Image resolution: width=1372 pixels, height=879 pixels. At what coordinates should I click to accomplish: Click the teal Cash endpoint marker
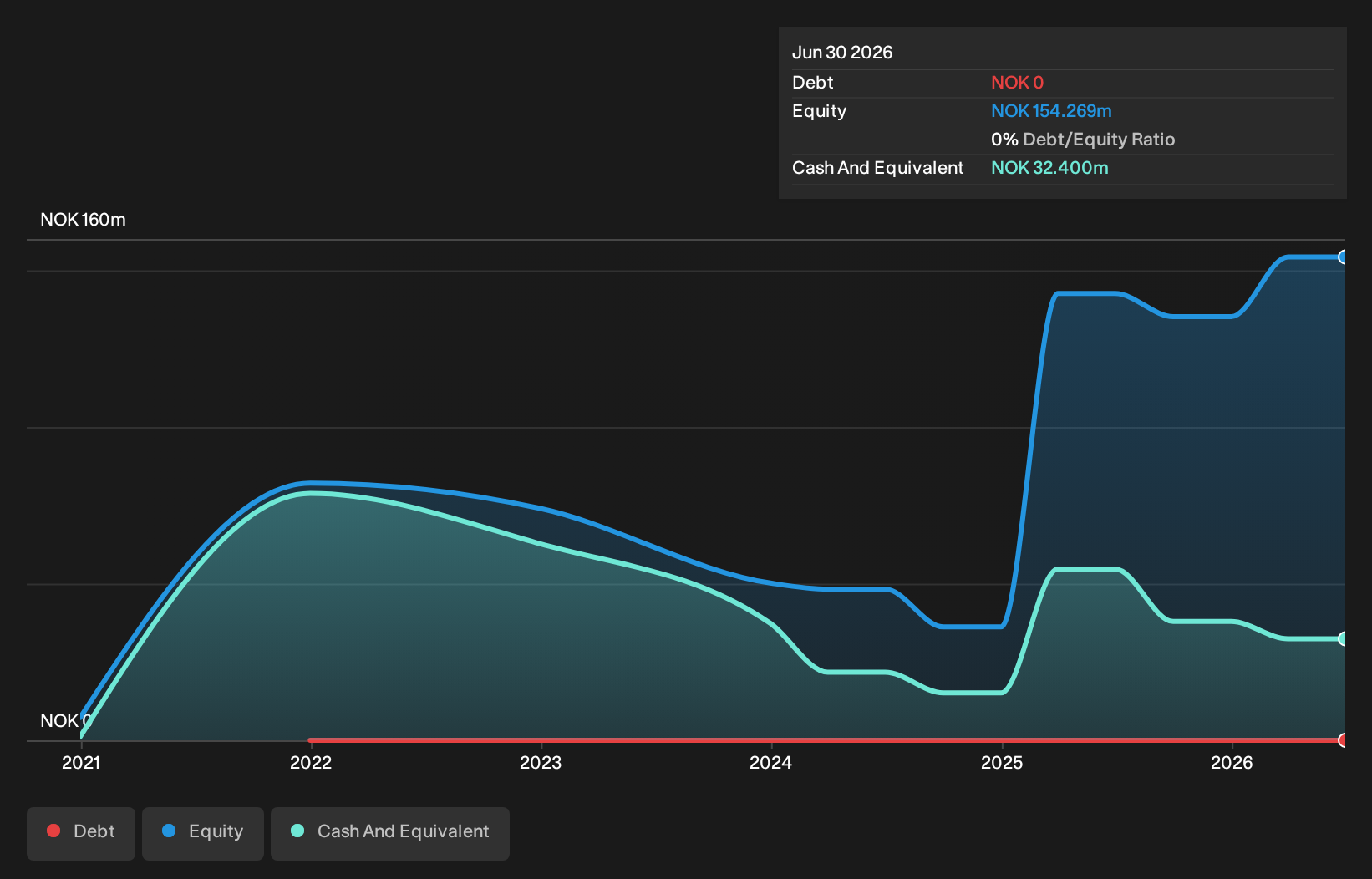1344,639
